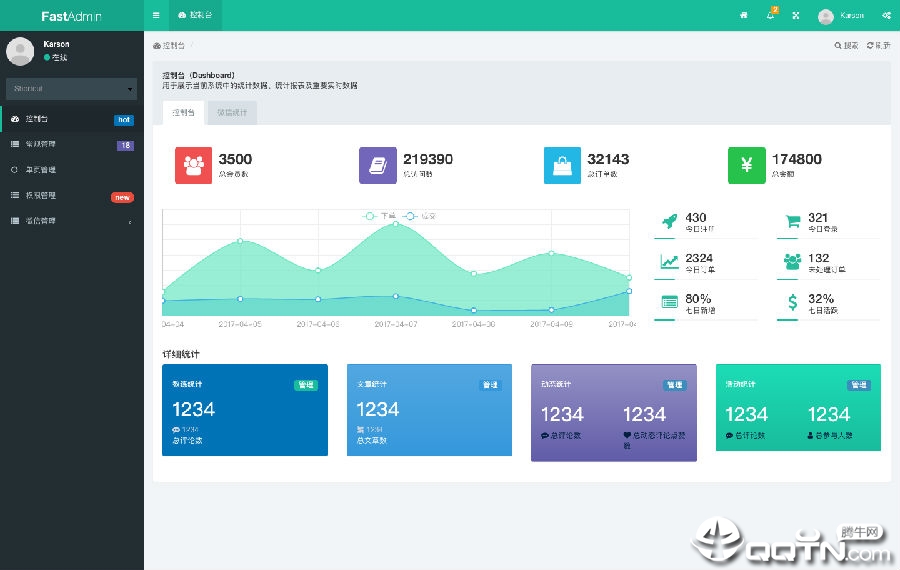Image resolution: width=900 pixels, height=570 pixels.
Task: Toggle the first series in the chart legend
Action: (380, 215)
